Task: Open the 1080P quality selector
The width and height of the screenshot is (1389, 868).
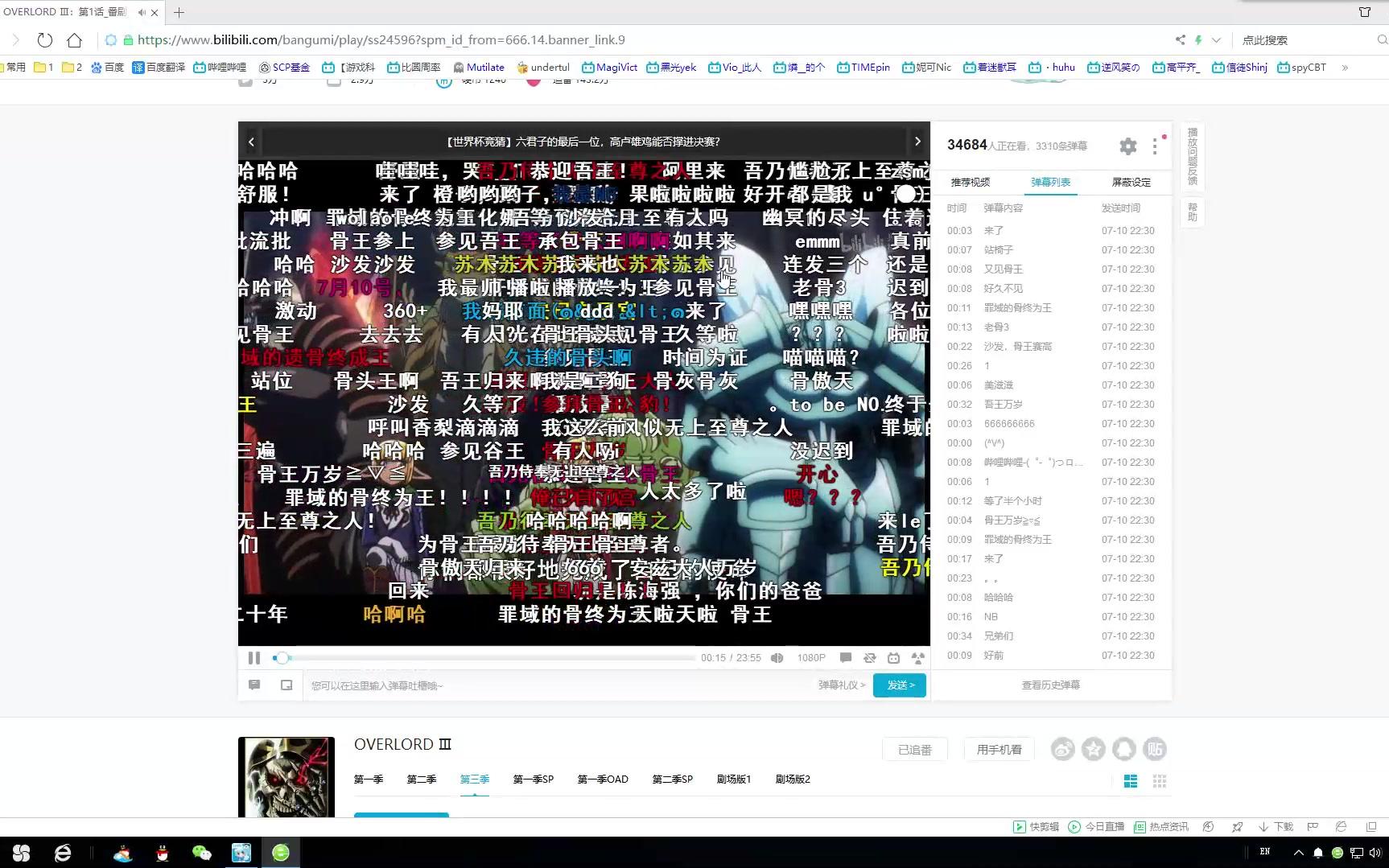Action: click(811, 658)
